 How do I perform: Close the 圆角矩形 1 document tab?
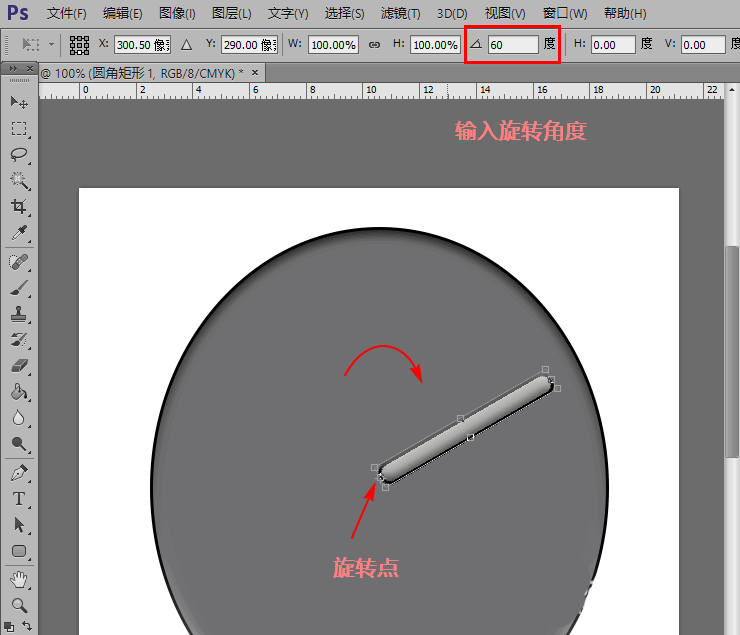pos(255,73)
